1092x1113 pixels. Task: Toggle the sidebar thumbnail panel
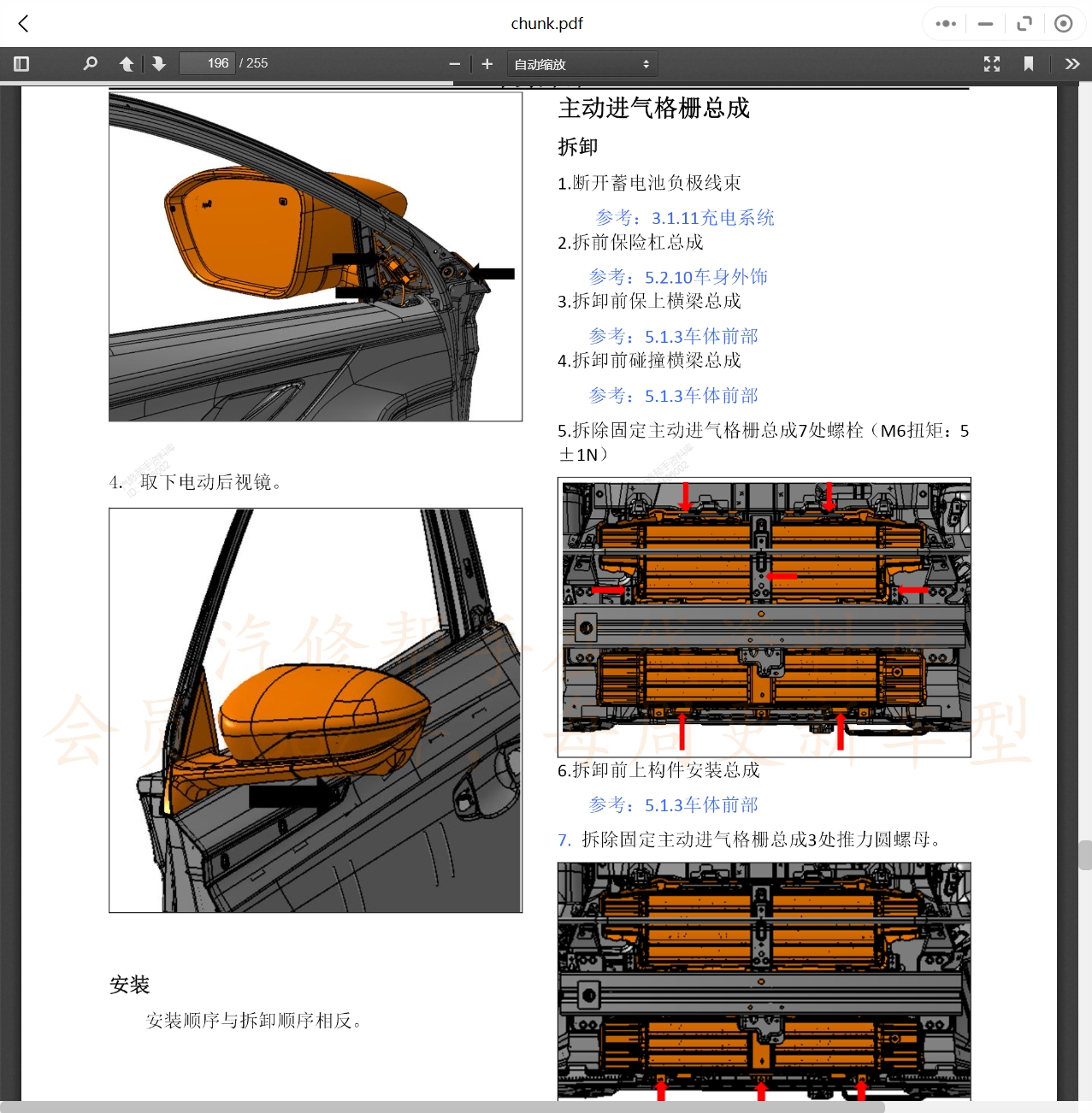click(21, 63)
